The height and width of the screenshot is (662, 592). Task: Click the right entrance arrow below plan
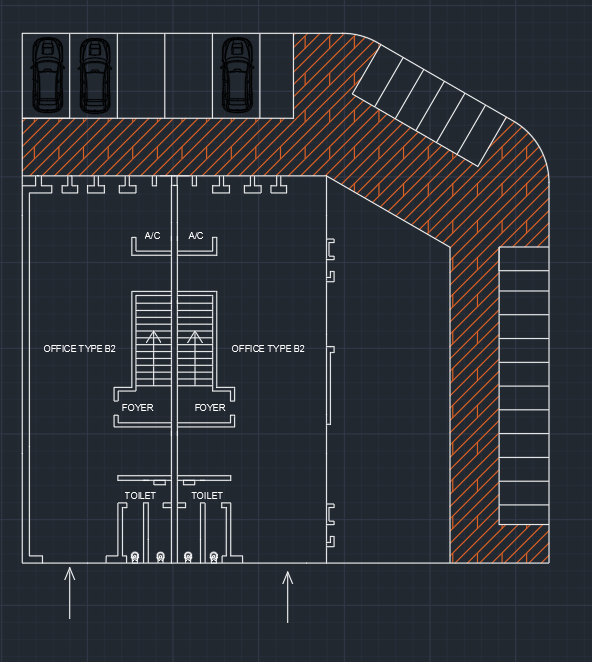(288, 597)
